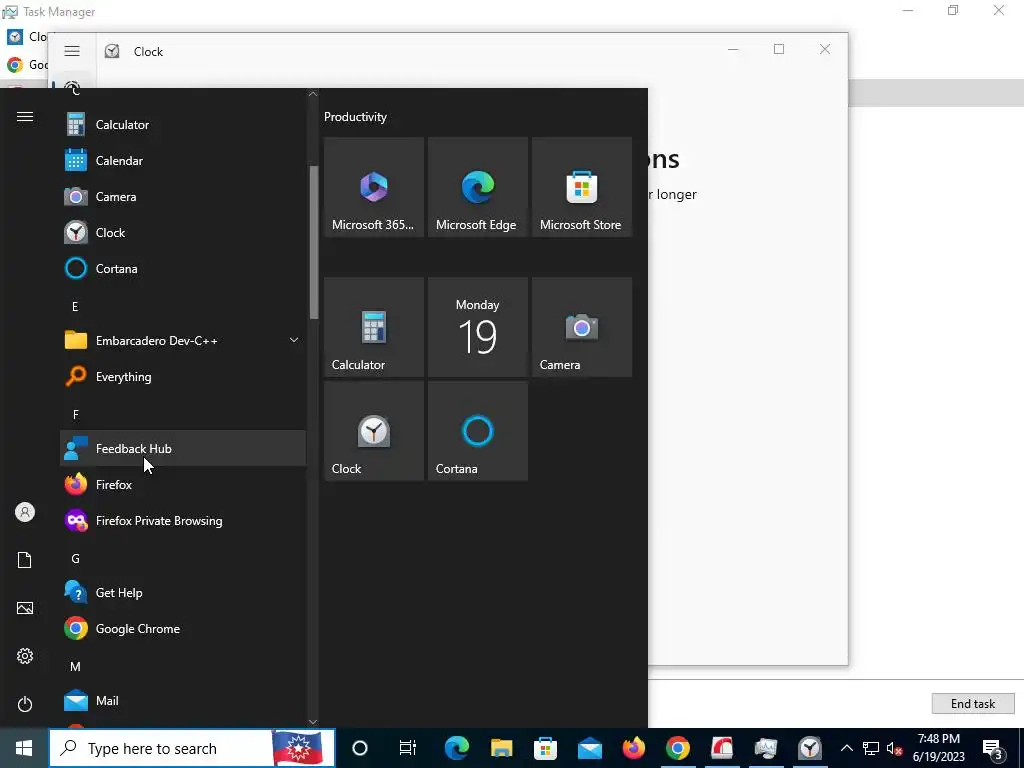
Task: Restore down the Task Manager window
Action: pyautogui.click(x=953, y=10)
